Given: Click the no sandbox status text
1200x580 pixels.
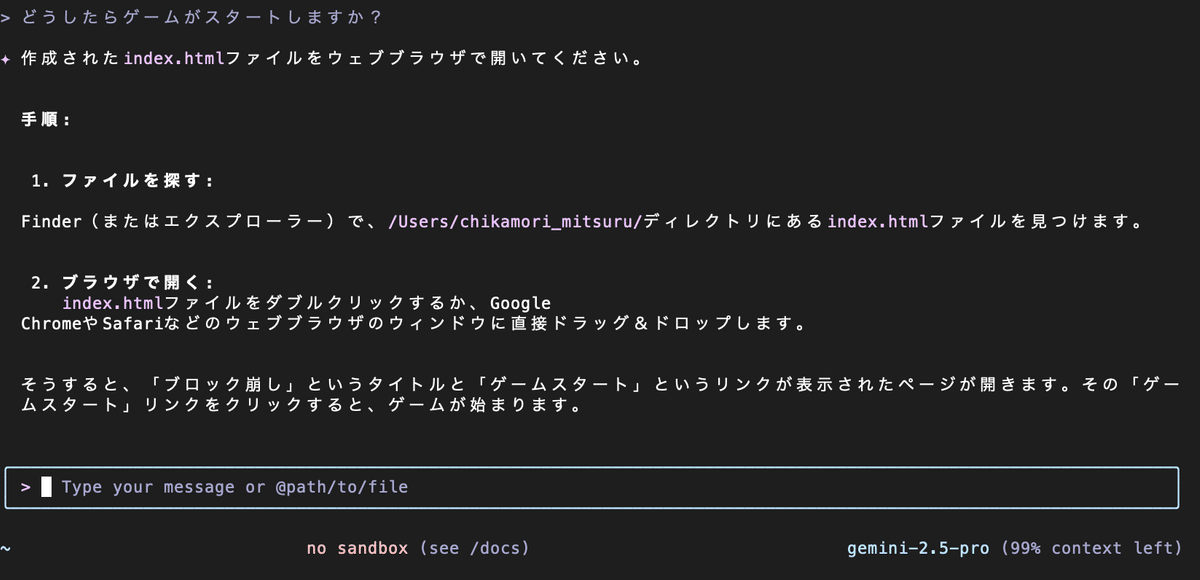Looking at the screenshot, I should pos(358,549).
